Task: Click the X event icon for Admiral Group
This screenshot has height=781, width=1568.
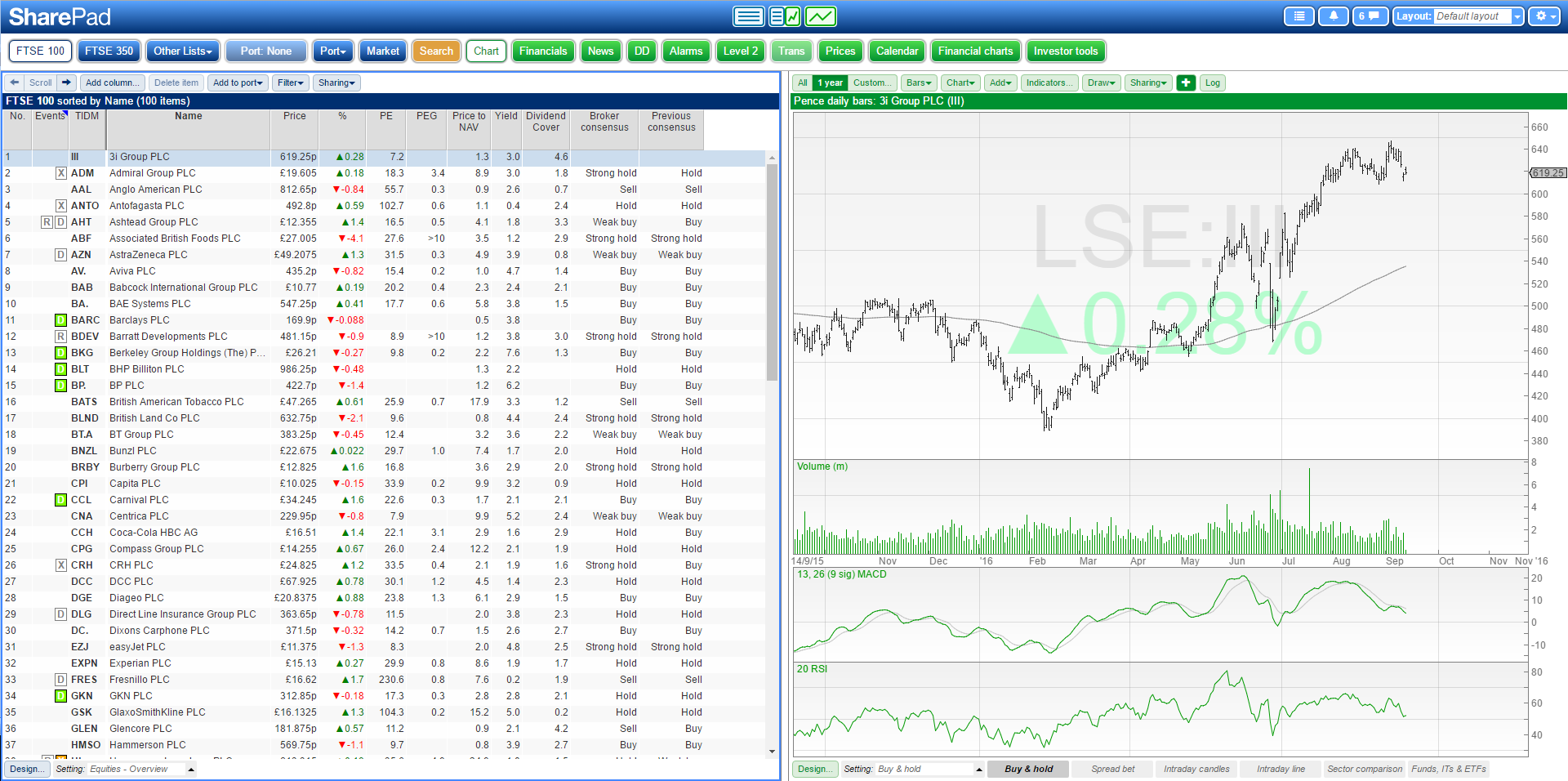Action: (x=60, y=173)
